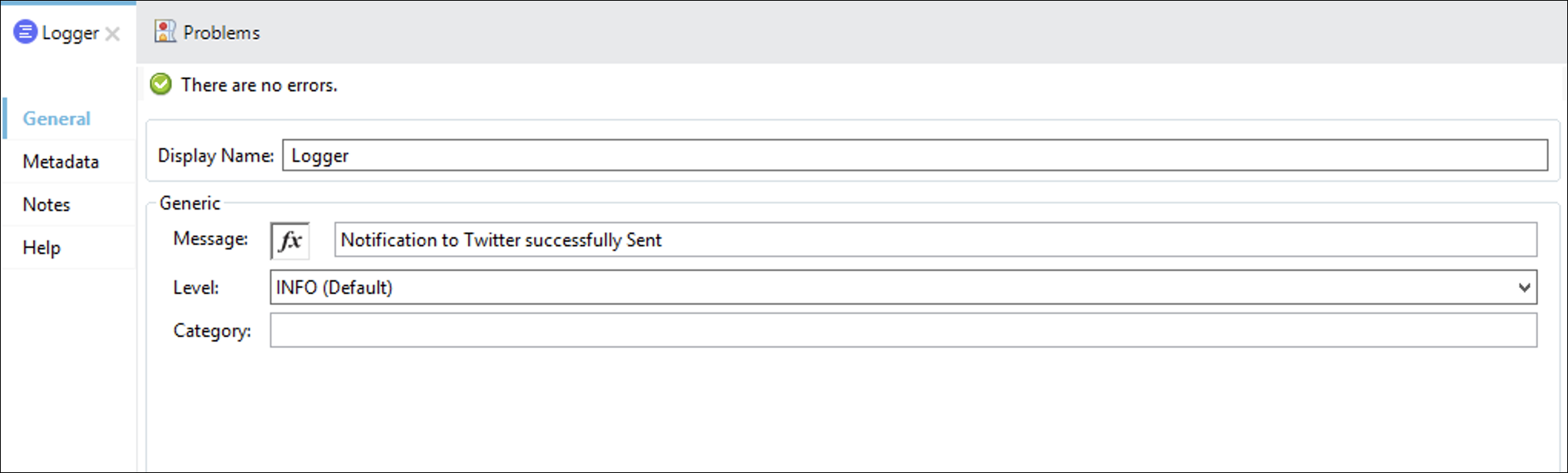Open the Metadata section
This screenshot has width=1568, height=473.
click(61, 161)
